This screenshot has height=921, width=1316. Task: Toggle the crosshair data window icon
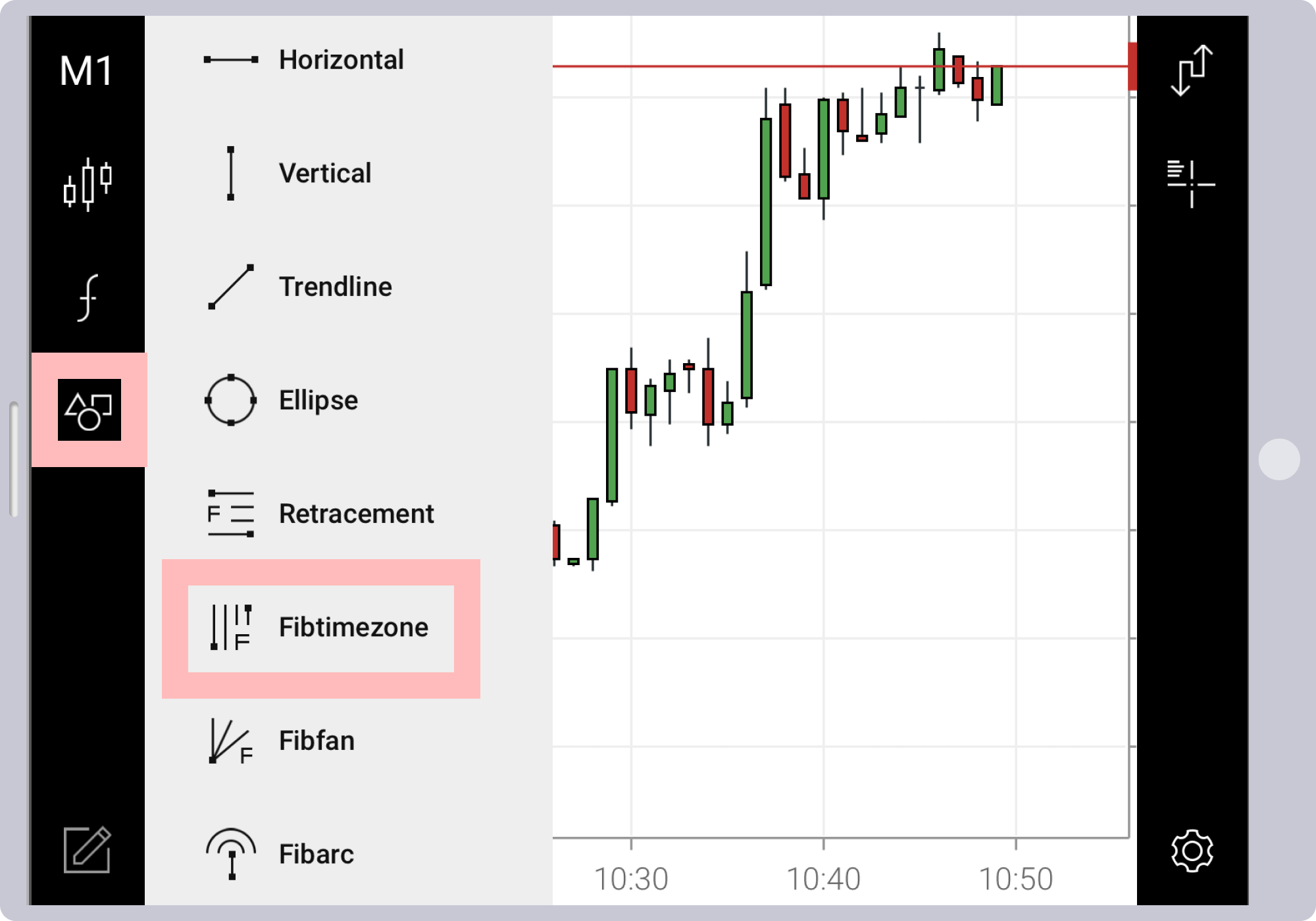coord(1192,184)
